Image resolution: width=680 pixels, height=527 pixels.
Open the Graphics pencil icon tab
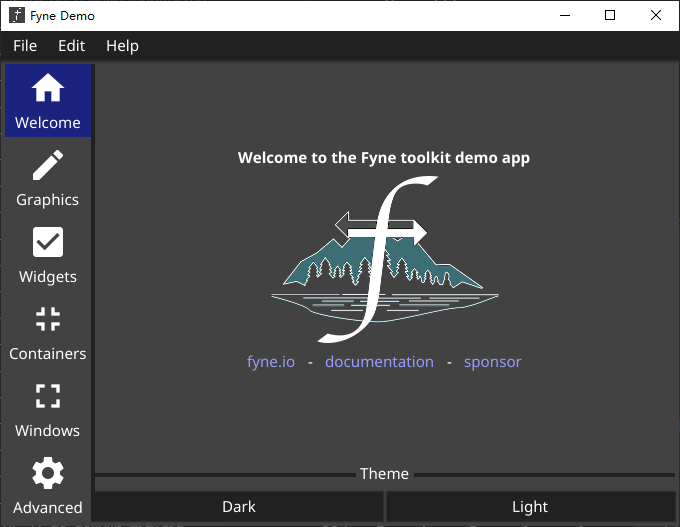point(48,178)
